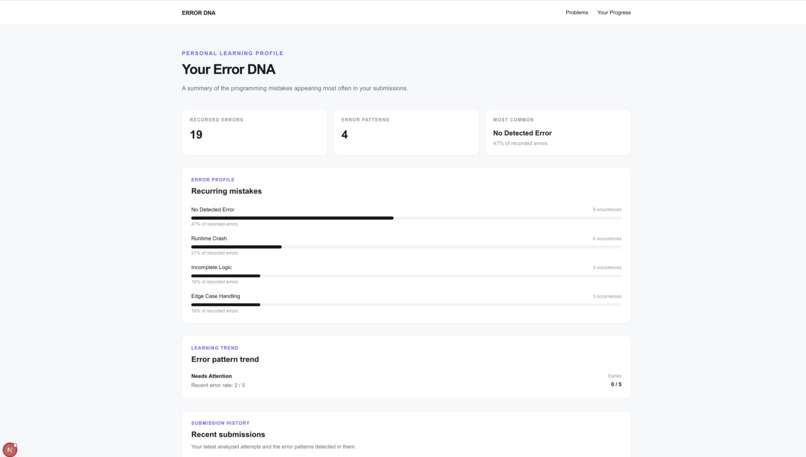Select the Recorded Errors card showing 19
This screenshot has width=806, height=457.
tap(254, 132)
